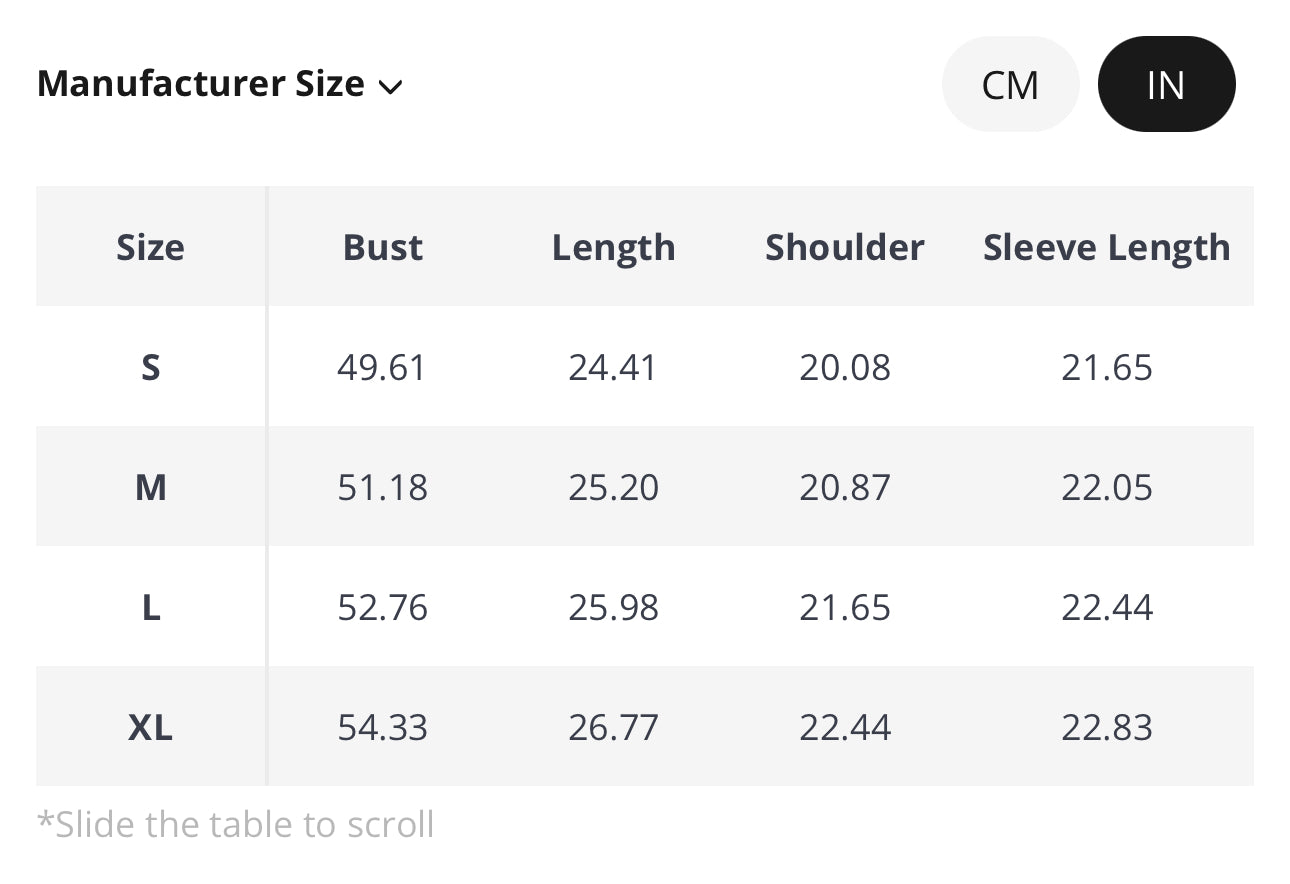Select the XL size row label

click(x=150, y=727)
